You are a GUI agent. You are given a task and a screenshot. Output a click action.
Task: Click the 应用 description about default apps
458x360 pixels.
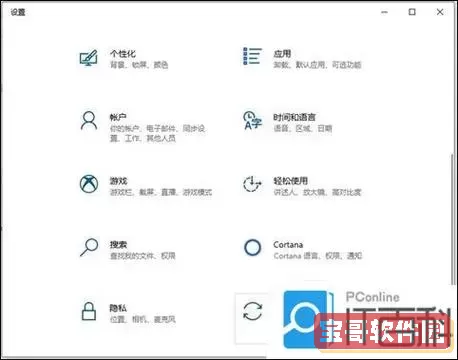point(317,65)
